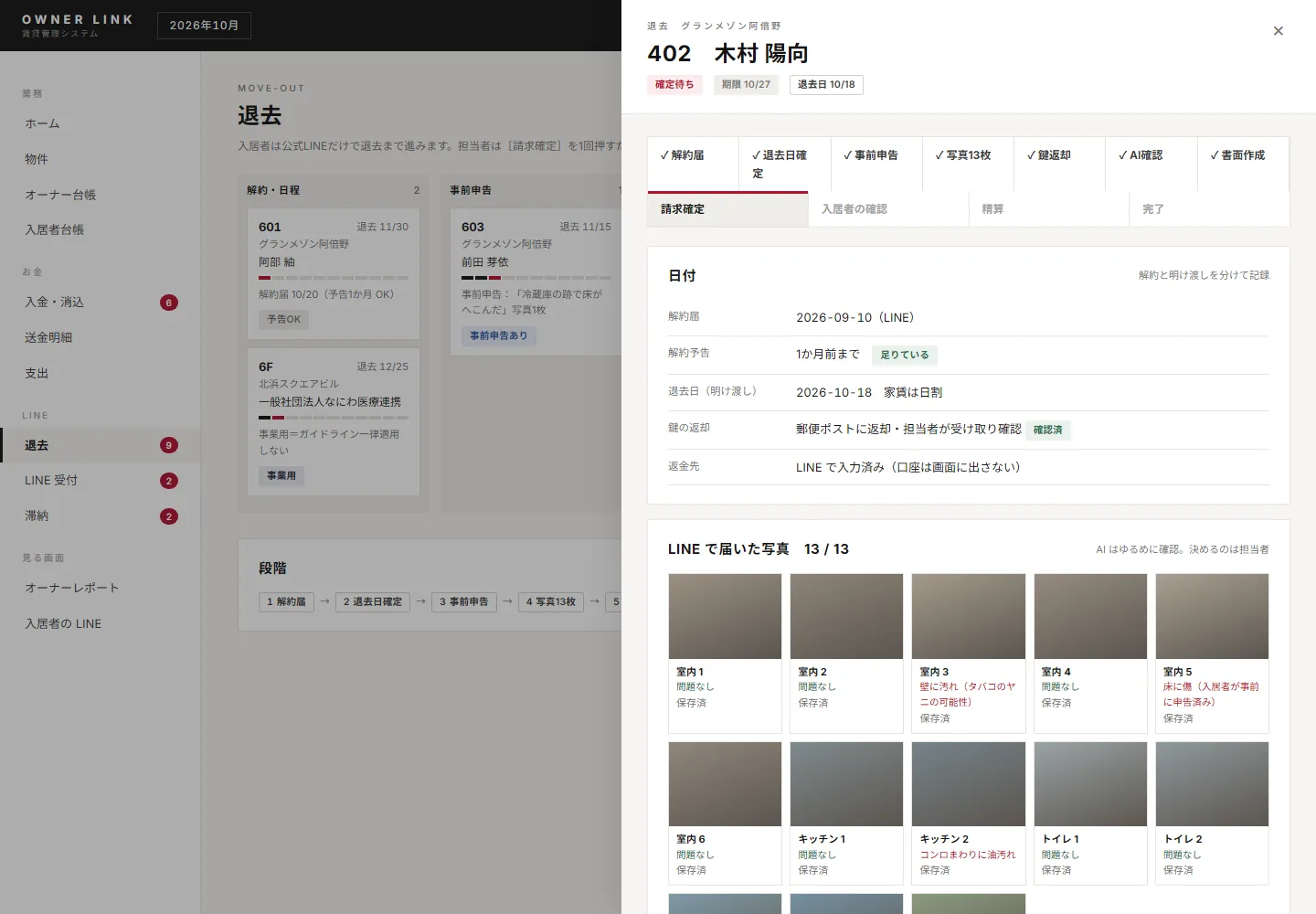
Task: Open the 室内 5 photo thumbnail
Action: (x=1212, y=616)
